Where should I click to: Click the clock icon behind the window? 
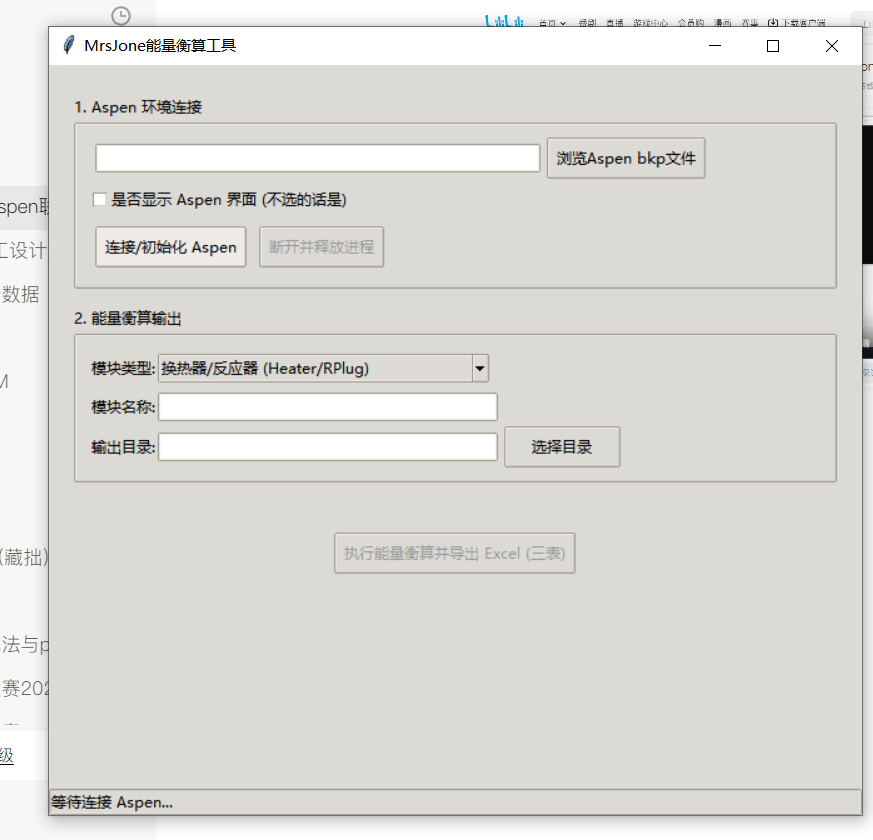(x=121, y=15)
